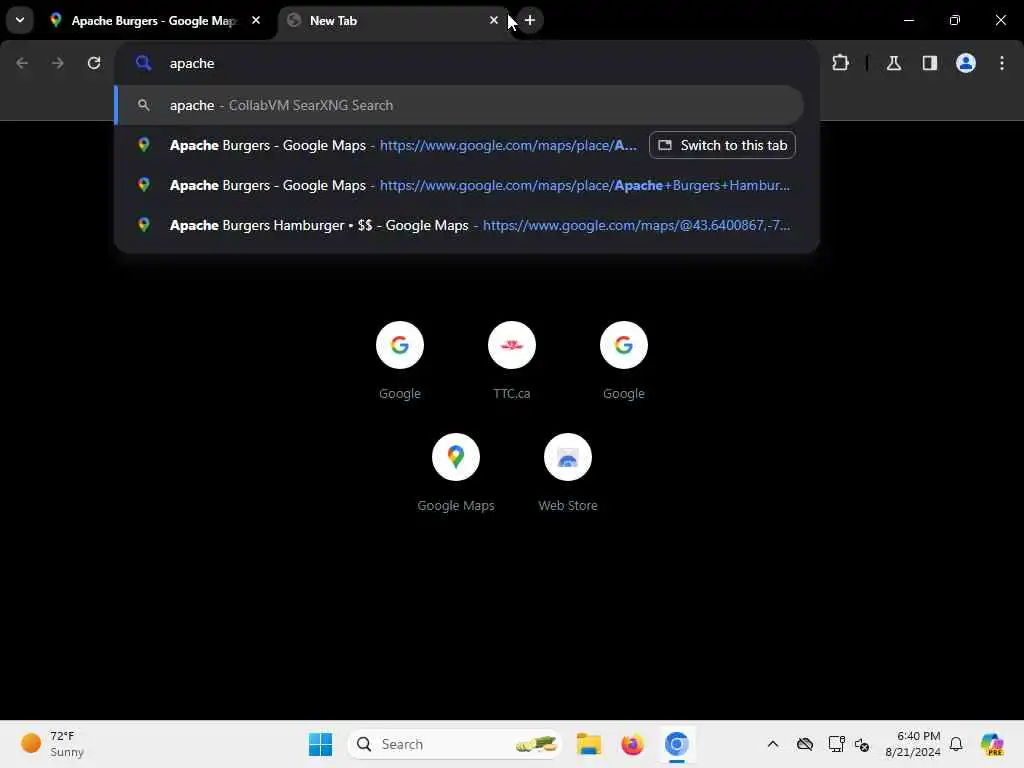Screen dimensions: 1024x768
Task: Switch to the Apache Burgers - Google Maps tab
Action: point(154,21)
